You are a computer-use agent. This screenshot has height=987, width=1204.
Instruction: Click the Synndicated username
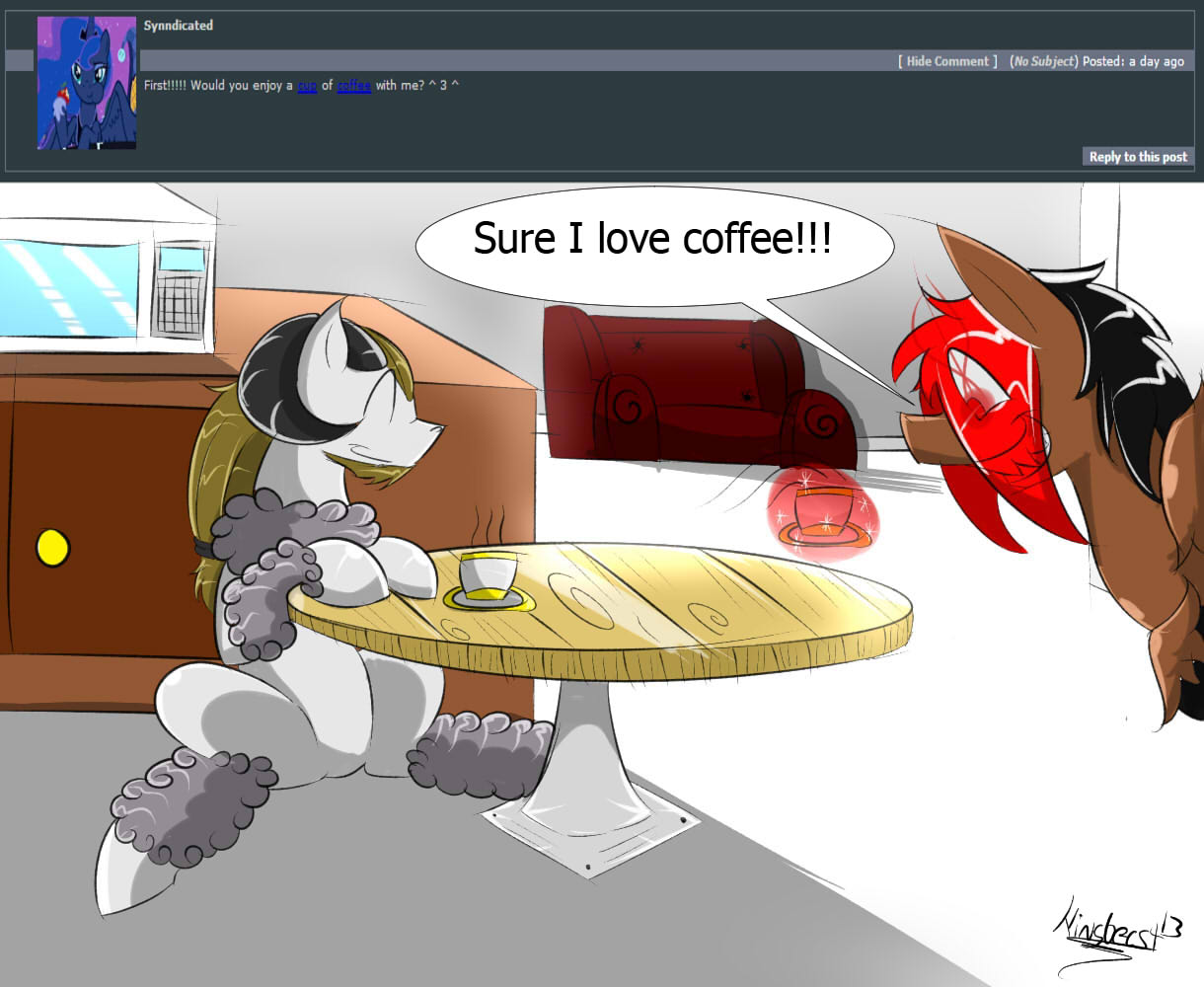(179, 26)
